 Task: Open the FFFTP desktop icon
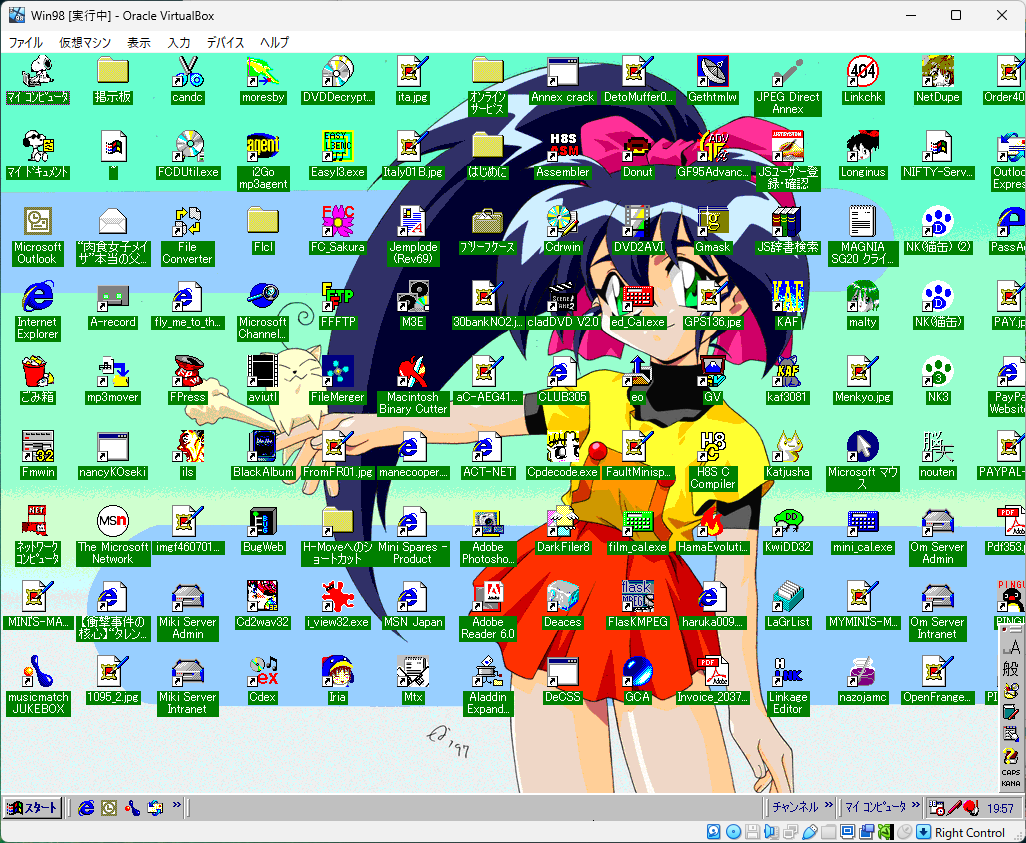pos(337,298)
